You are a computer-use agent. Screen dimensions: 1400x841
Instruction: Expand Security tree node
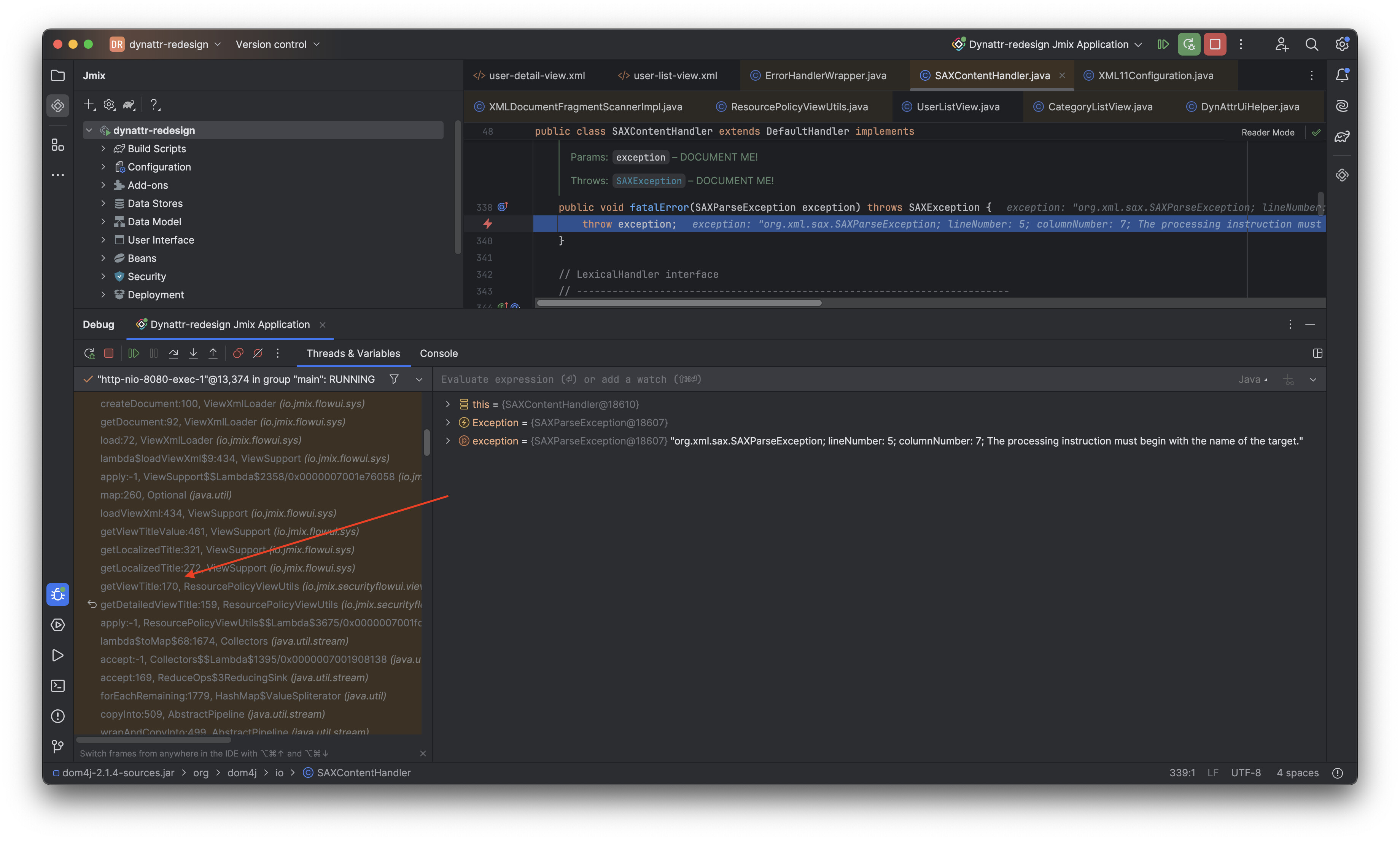tap(103, 277)
